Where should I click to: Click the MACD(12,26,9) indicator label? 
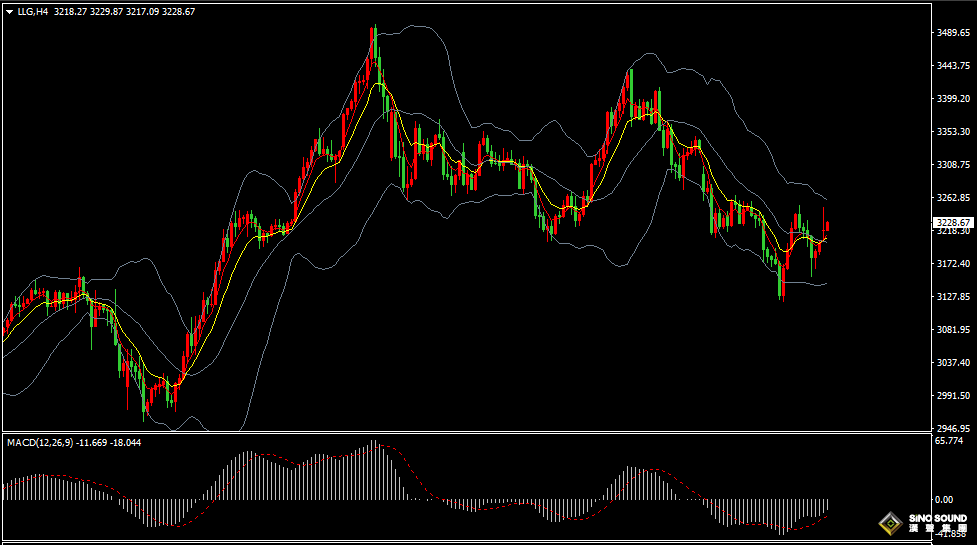point(39,442)
